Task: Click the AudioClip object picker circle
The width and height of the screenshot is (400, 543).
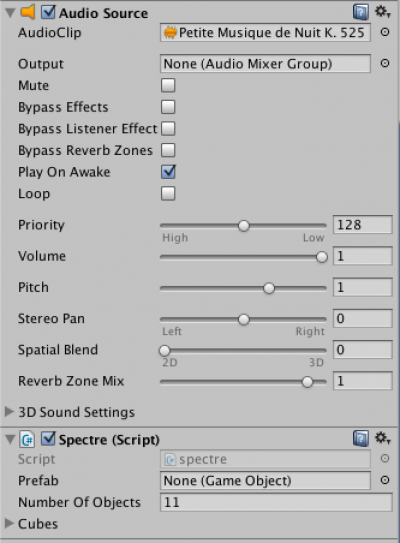Action: click(x=385, y=32)
